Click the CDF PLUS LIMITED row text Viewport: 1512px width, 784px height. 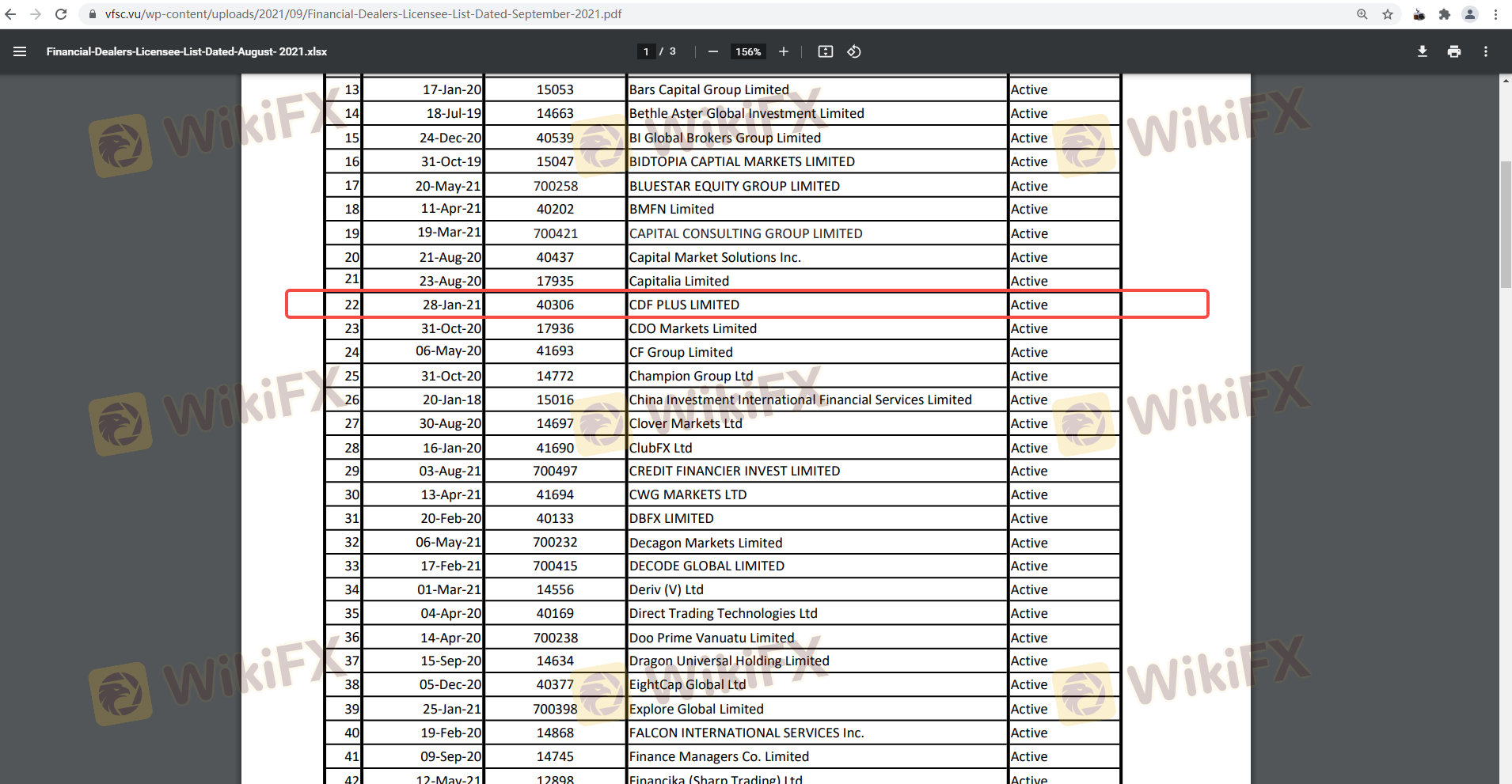tap(684, 305)
